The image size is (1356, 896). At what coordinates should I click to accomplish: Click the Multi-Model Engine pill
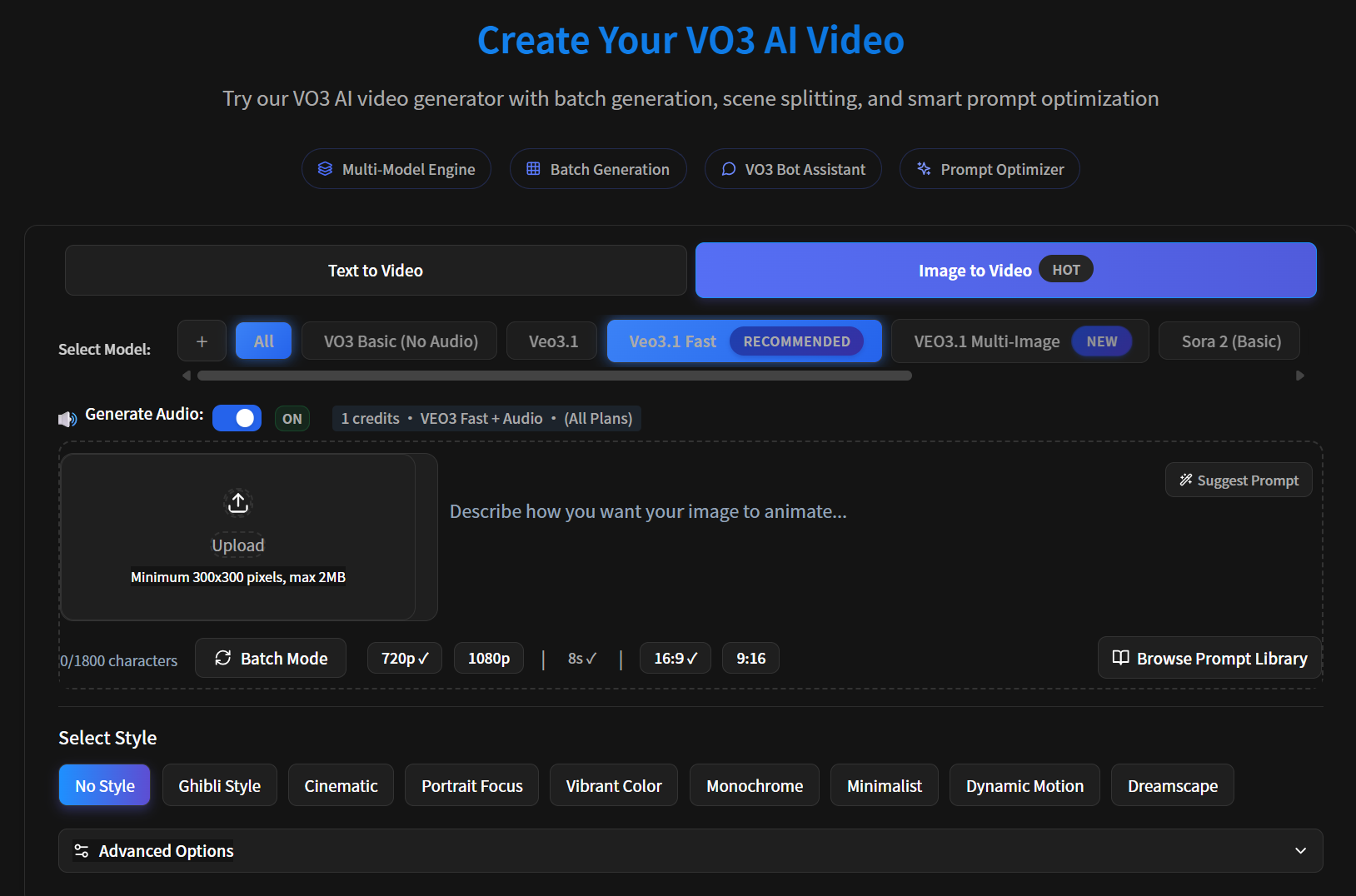coord(396,169)
